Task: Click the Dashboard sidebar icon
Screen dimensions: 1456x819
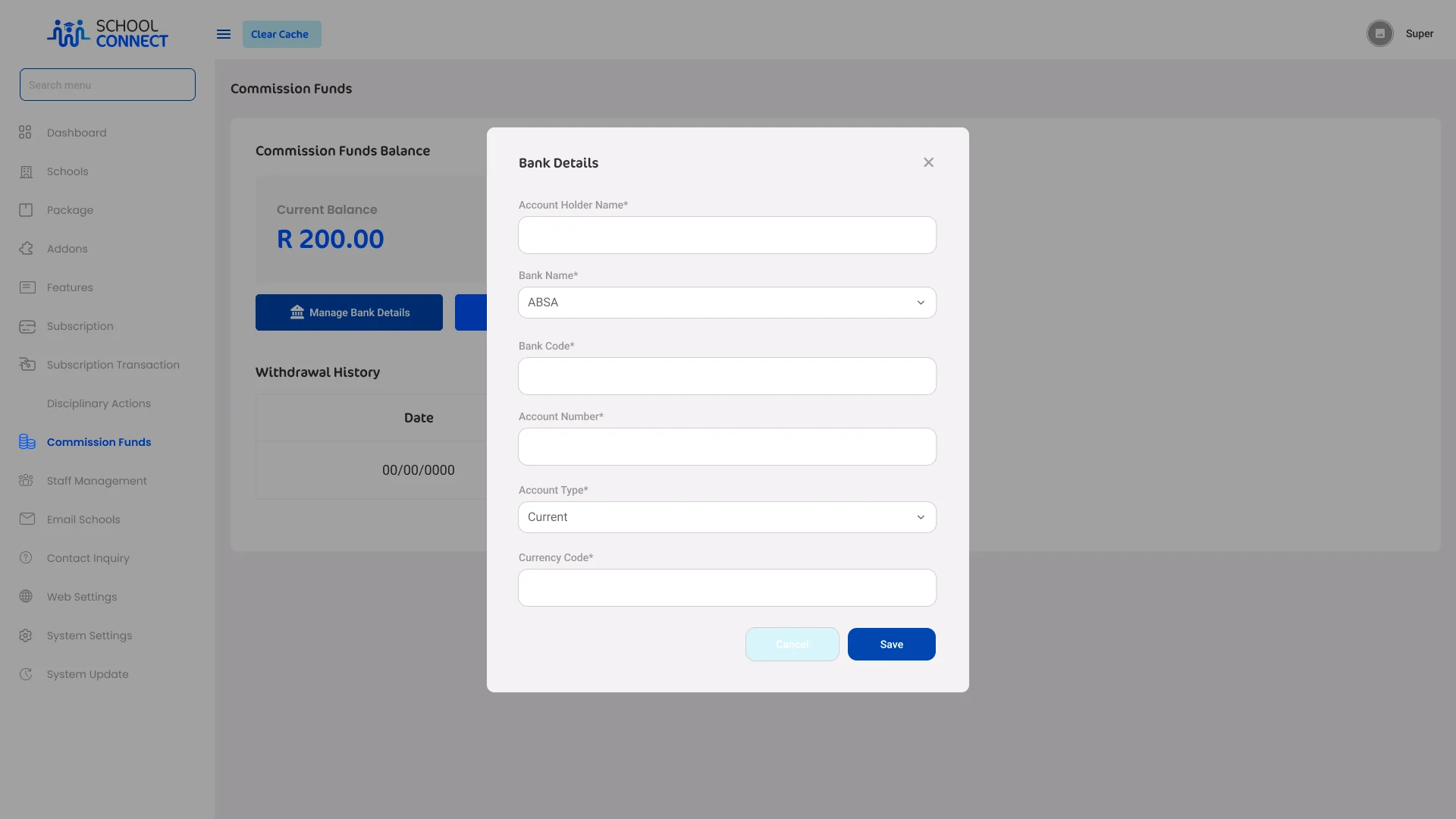Action: (26, 133)
